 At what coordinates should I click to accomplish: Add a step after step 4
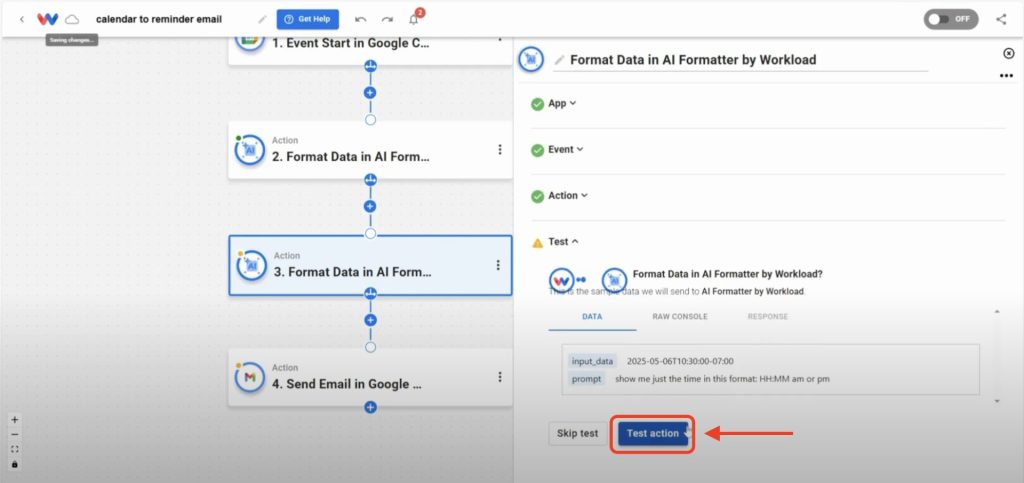tap(370, 407)
